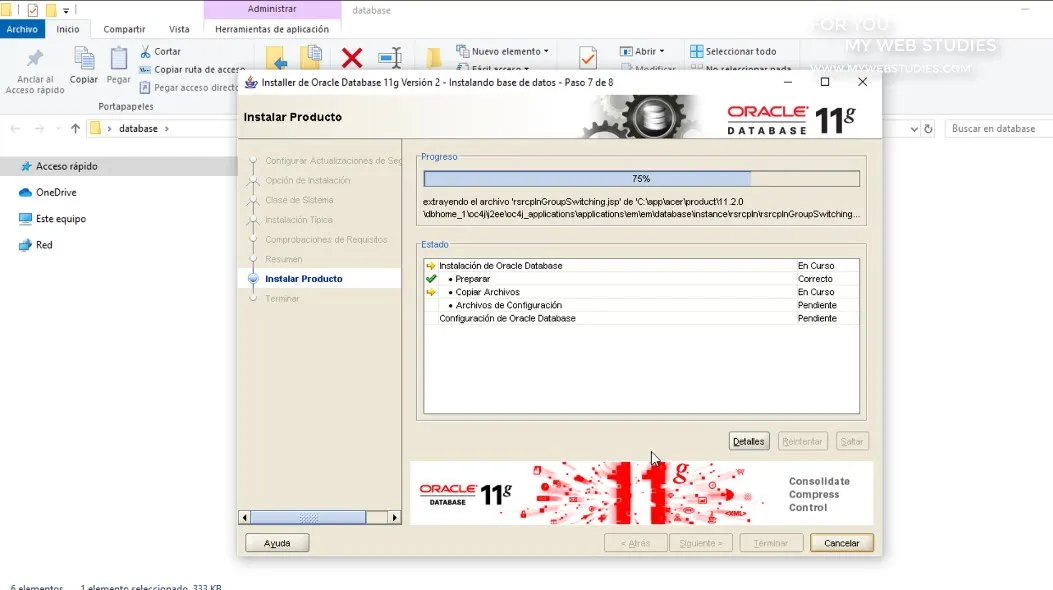Select Red in the navigation pane
Image resolution: width=1053 pixels, height=590 pixels.
(44, 244)
